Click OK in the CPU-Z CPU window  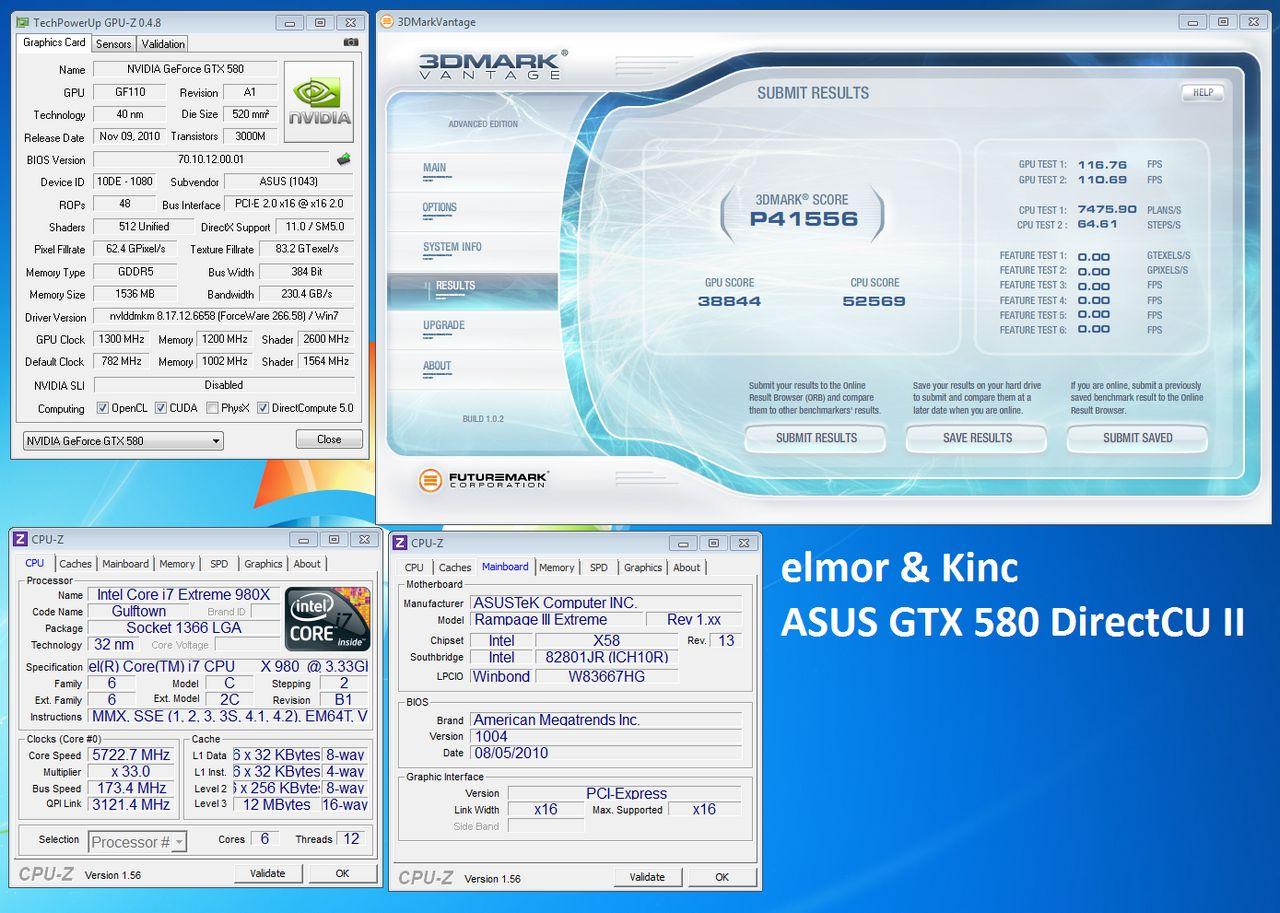(342, 873)
